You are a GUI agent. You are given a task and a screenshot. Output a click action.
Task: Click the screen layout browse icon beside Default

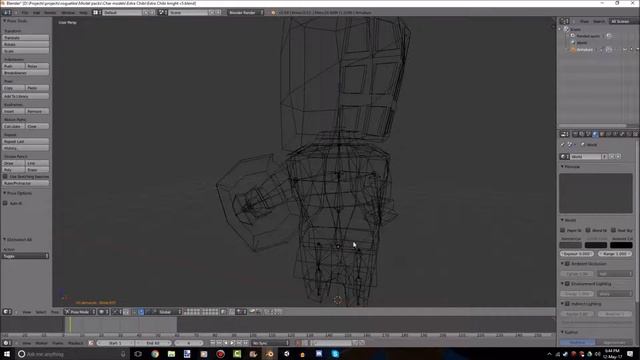(x=97, y=13)
